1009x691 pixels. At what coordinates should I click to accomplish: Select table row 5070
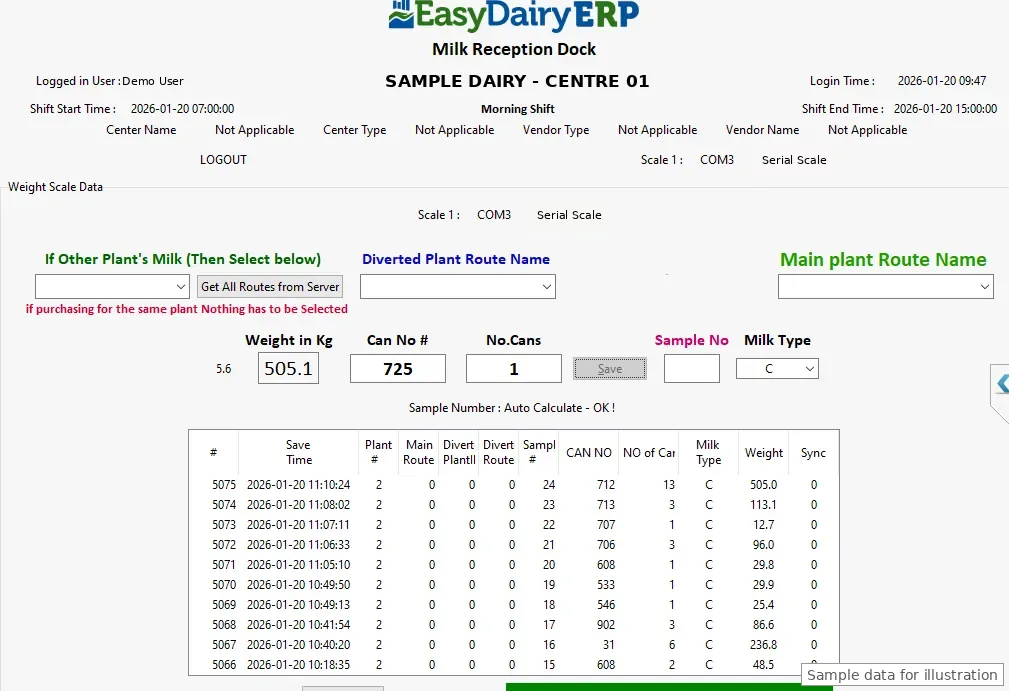pos(514,584)
